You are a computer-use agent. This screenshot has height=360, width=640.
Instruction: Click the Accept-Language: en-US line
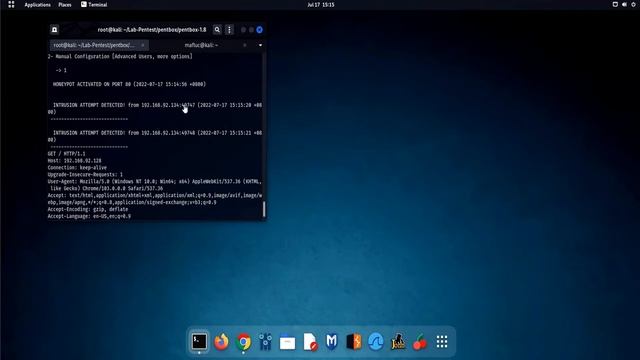(x=89, y=216)
